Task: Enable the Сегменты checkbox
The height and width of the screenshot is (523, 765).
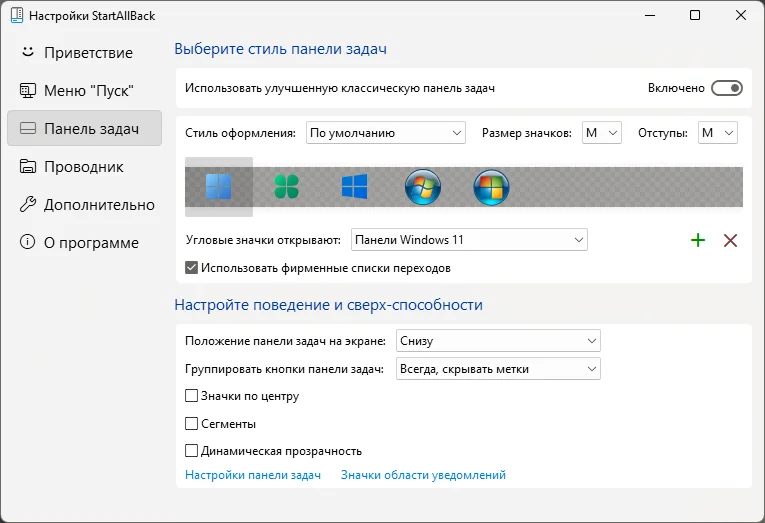Action: coord(191,423)
